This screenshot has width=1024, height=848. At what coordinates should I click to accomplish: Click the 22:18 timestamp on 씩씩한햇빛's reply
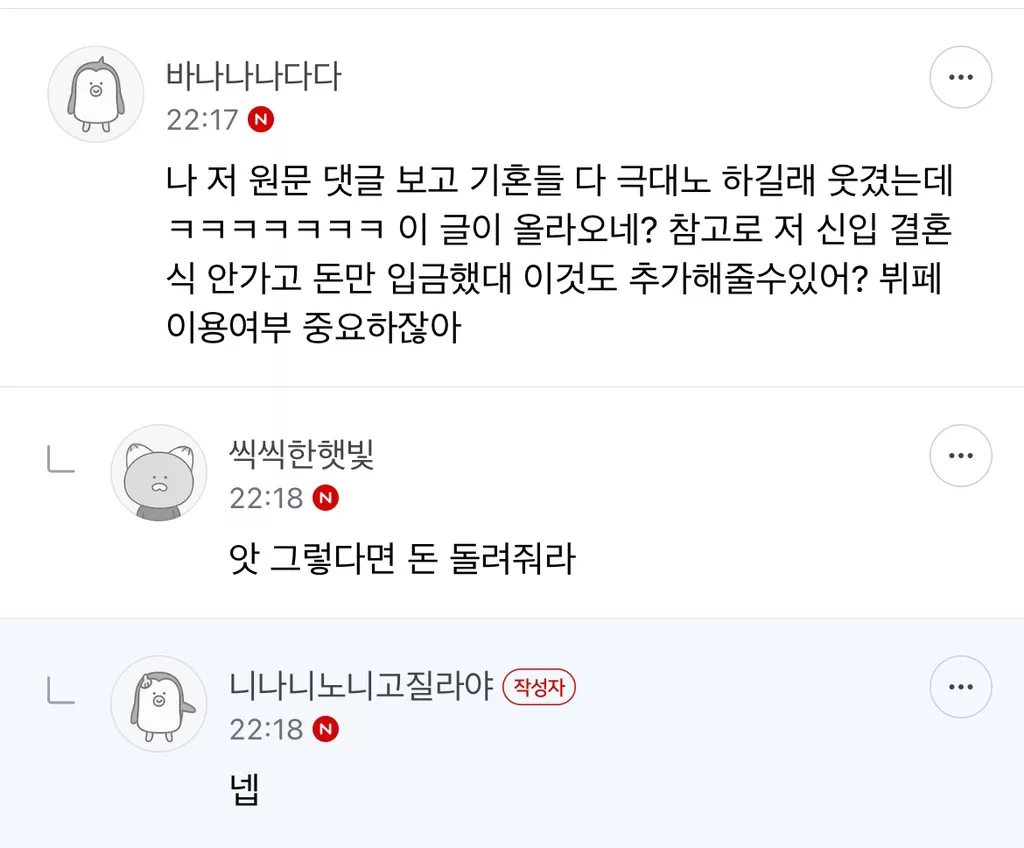(266, 498)
